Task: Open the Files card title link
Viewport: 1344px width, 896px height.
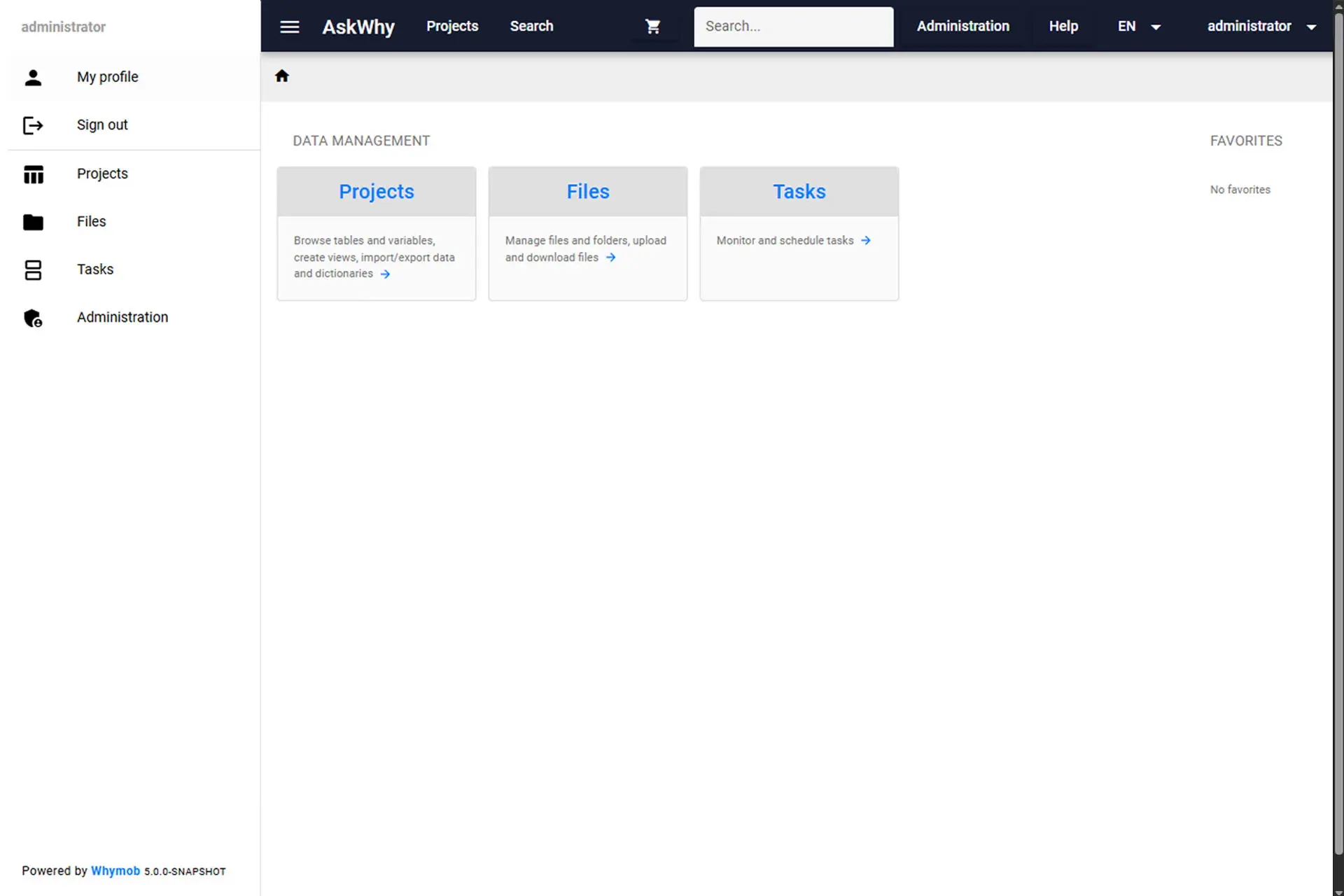Action: (x=588, y=191)
